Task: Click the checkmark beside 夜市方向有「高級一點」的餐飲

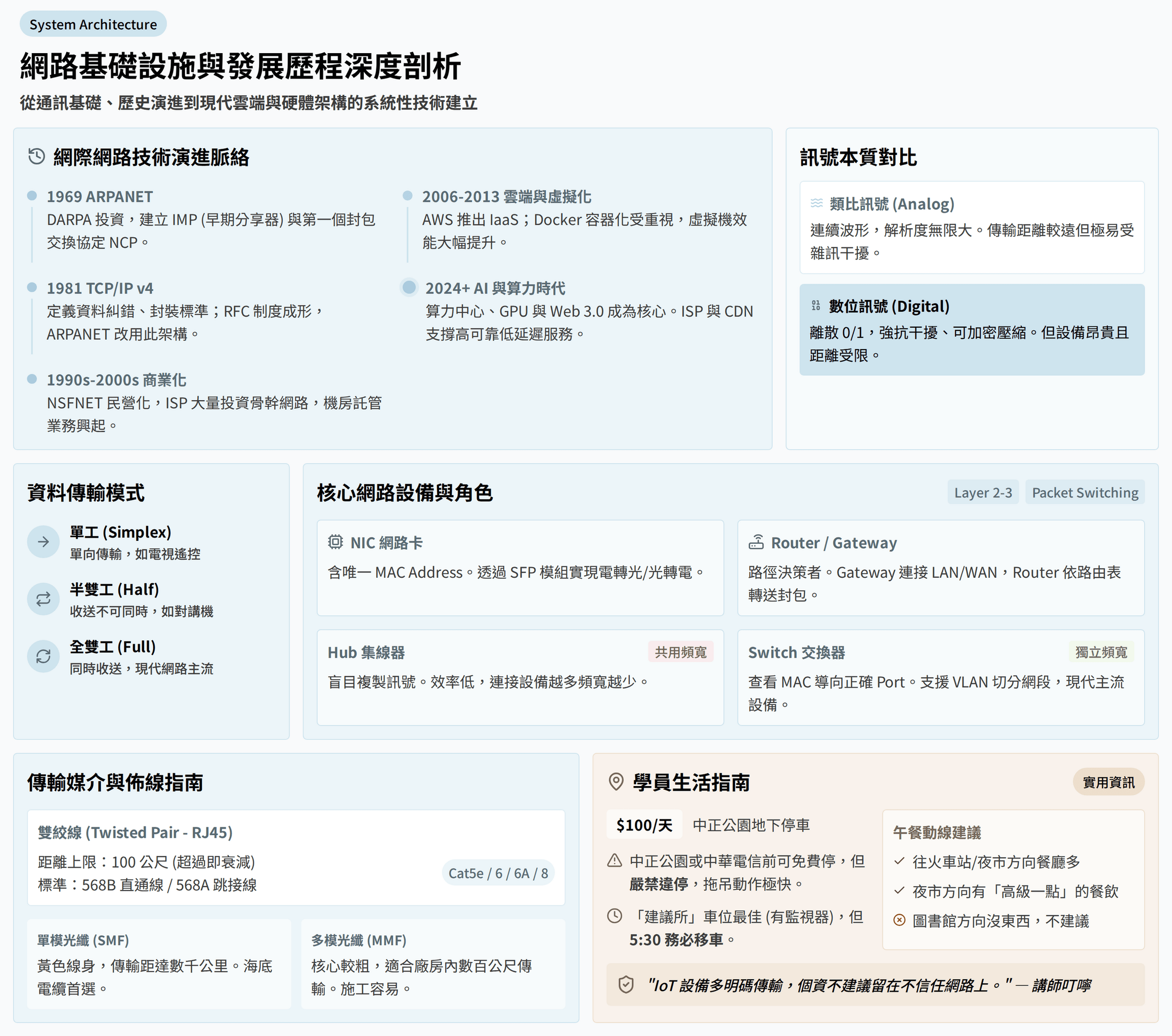Action: [900, 891]
